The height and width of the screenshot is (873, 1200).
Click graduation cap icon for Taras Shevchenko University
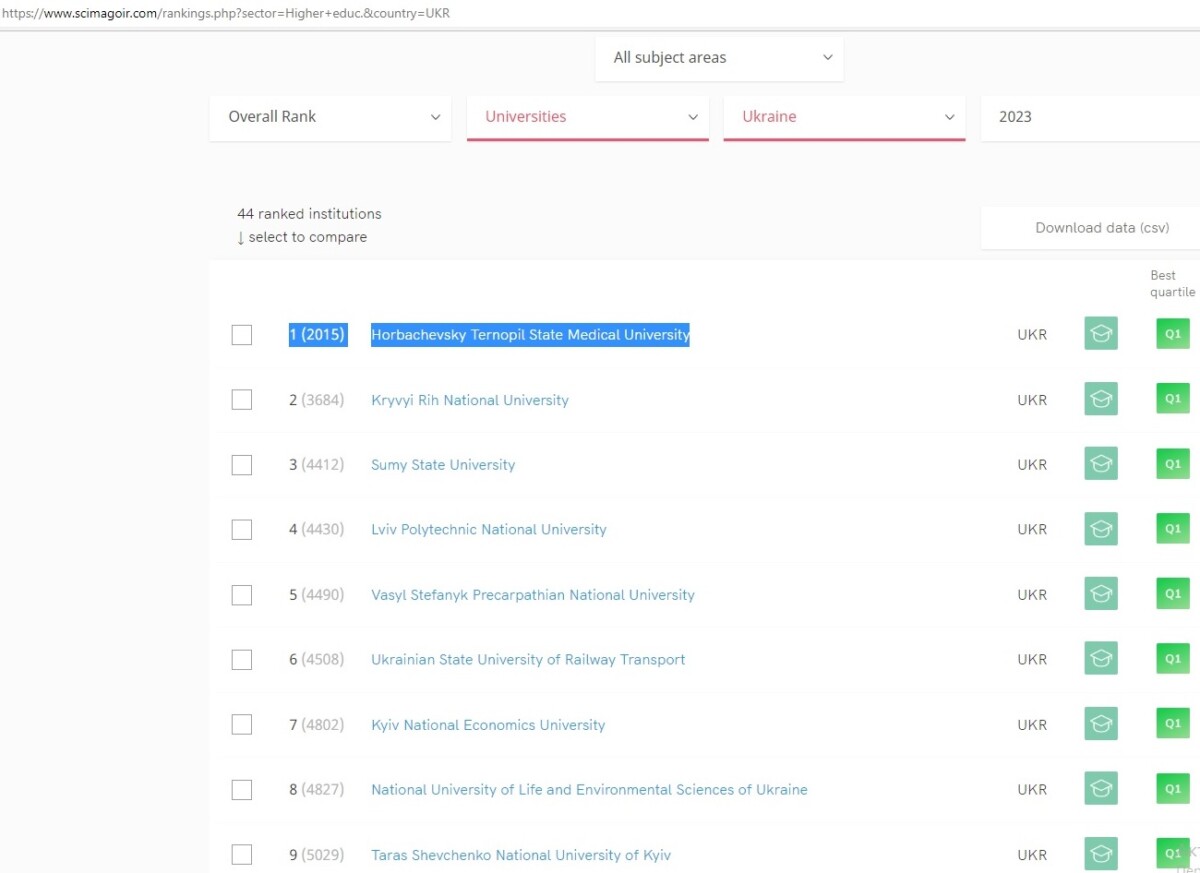point(1101,854)
